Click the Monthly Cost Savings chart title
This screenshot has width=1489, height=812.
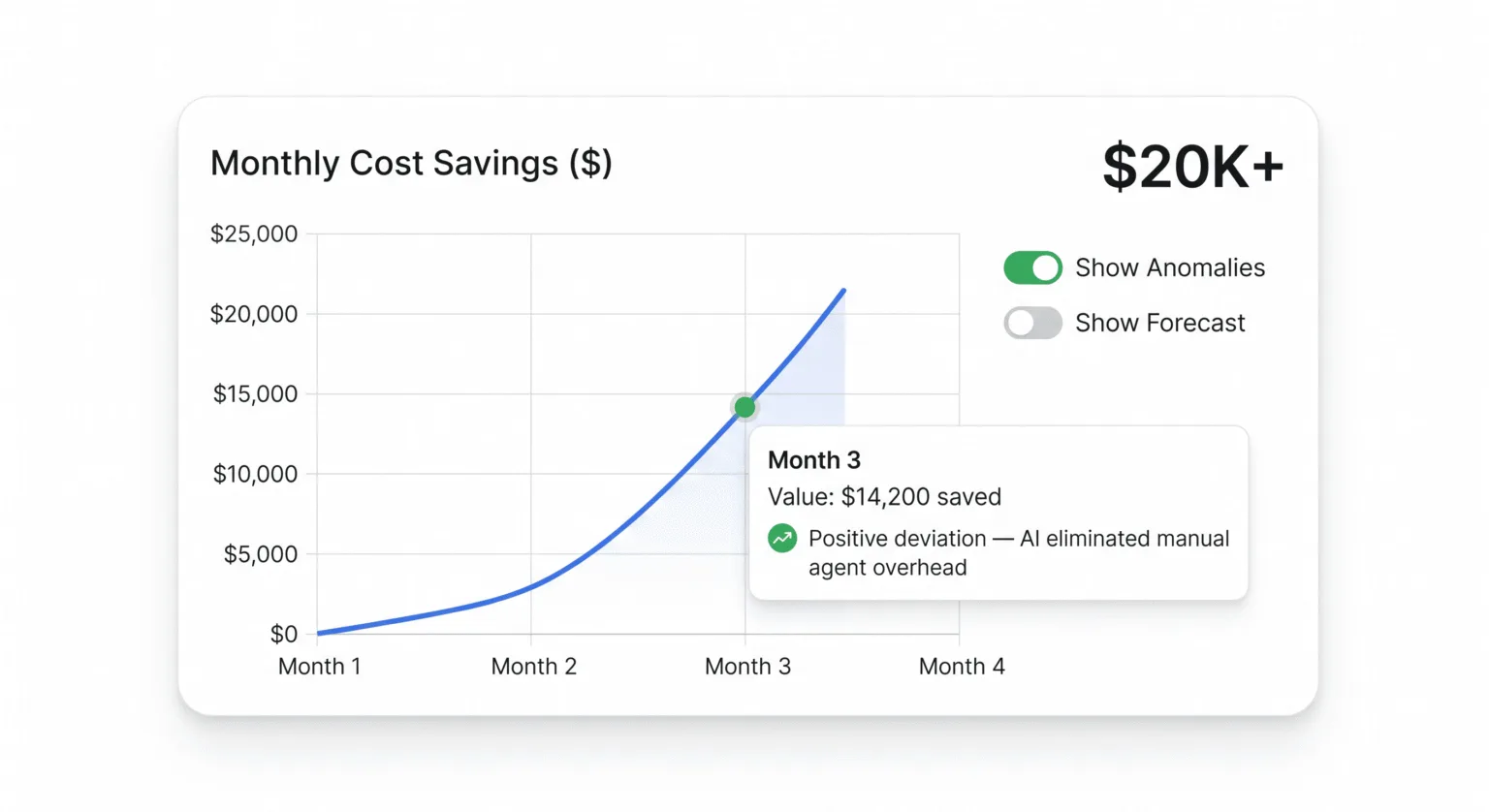[411, 163]
